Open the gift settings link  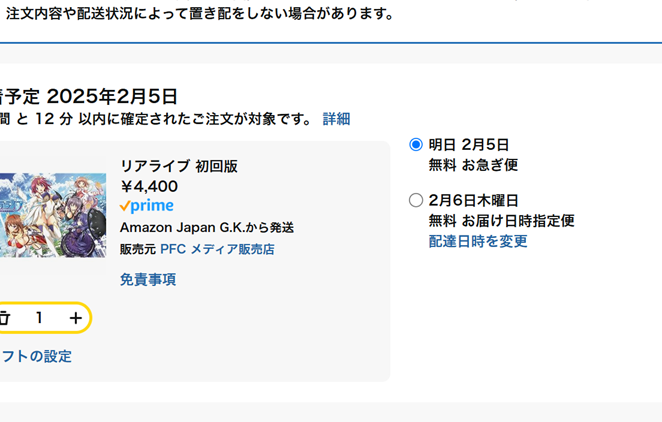pos(36,356)
